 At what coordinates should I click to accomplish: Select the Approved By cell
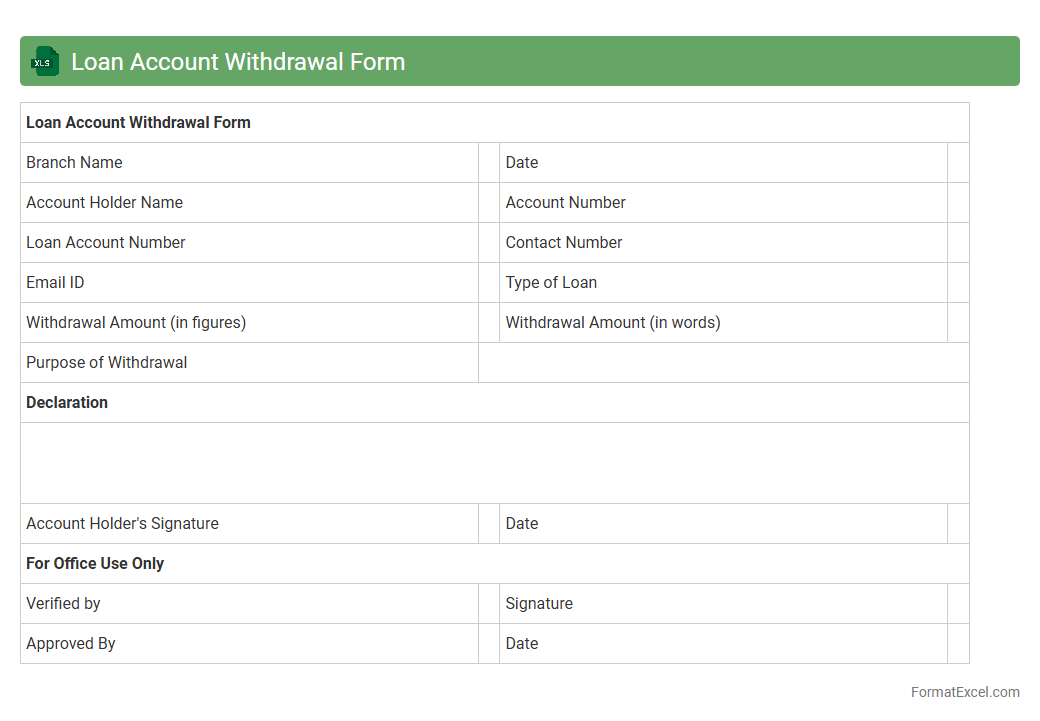coord(249,644)
